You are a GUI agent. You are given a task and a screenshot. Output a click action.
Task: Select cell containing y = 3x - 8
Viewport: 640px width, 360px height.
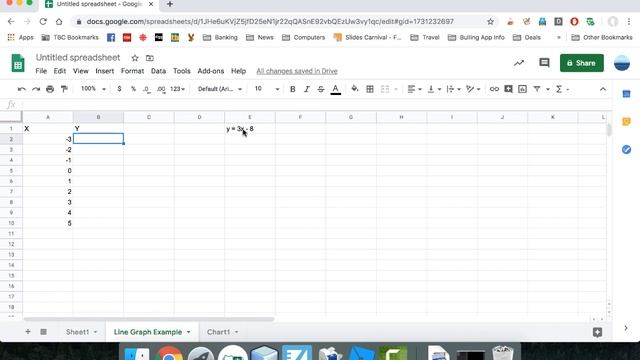tap(250, 129)
